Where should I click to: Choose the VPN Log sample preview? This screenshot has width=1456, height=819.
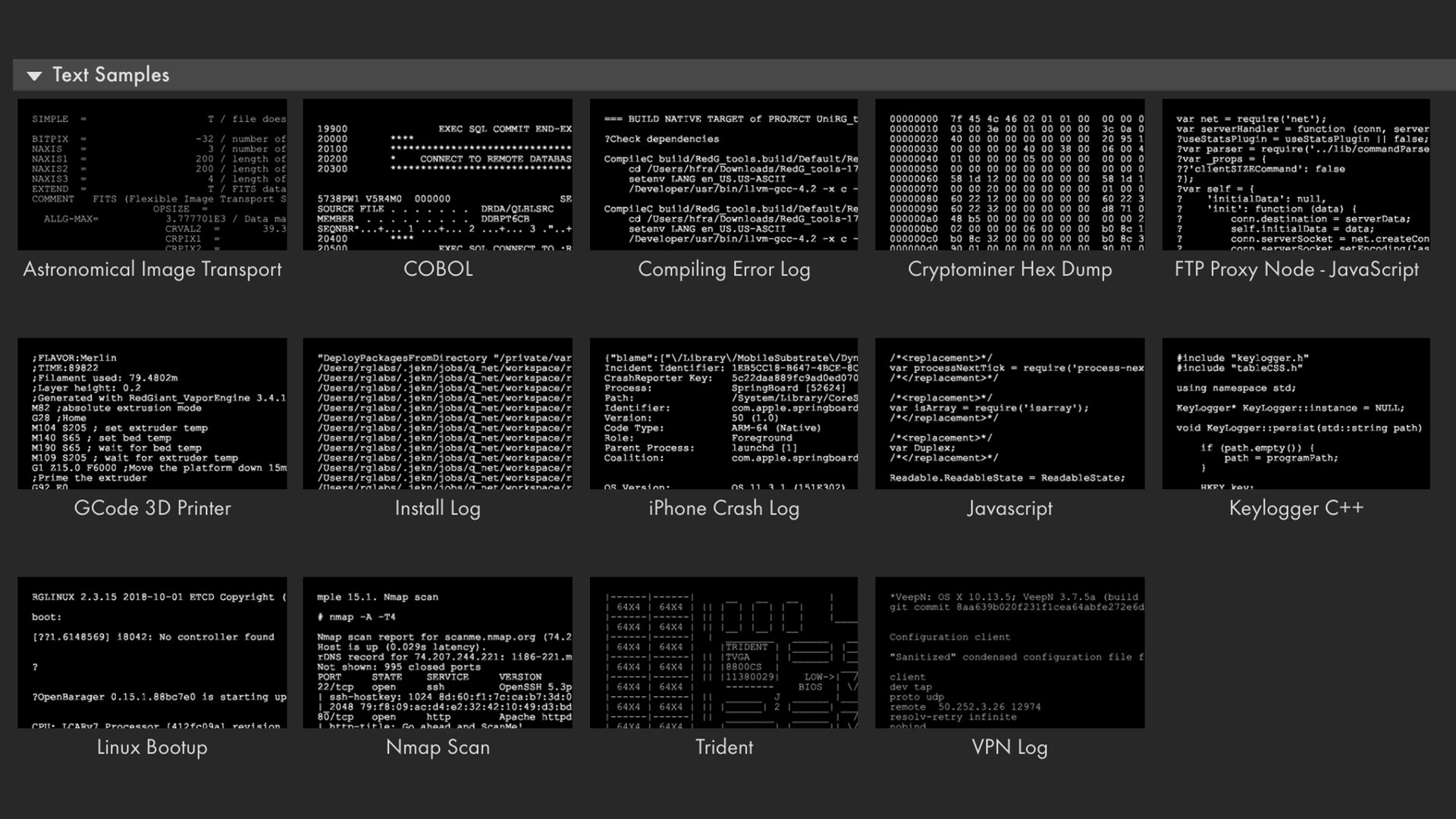1009,652
